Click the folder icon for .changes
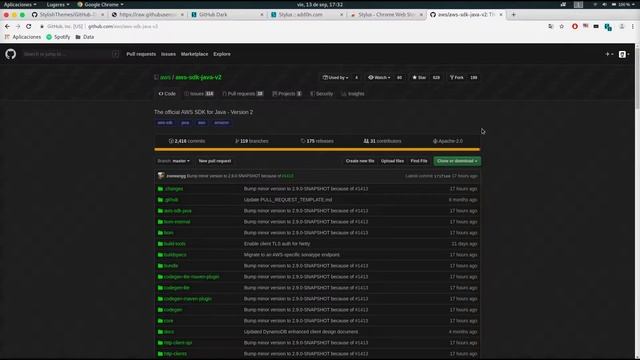This screenshot has width=640, height=360. point(160,189)
